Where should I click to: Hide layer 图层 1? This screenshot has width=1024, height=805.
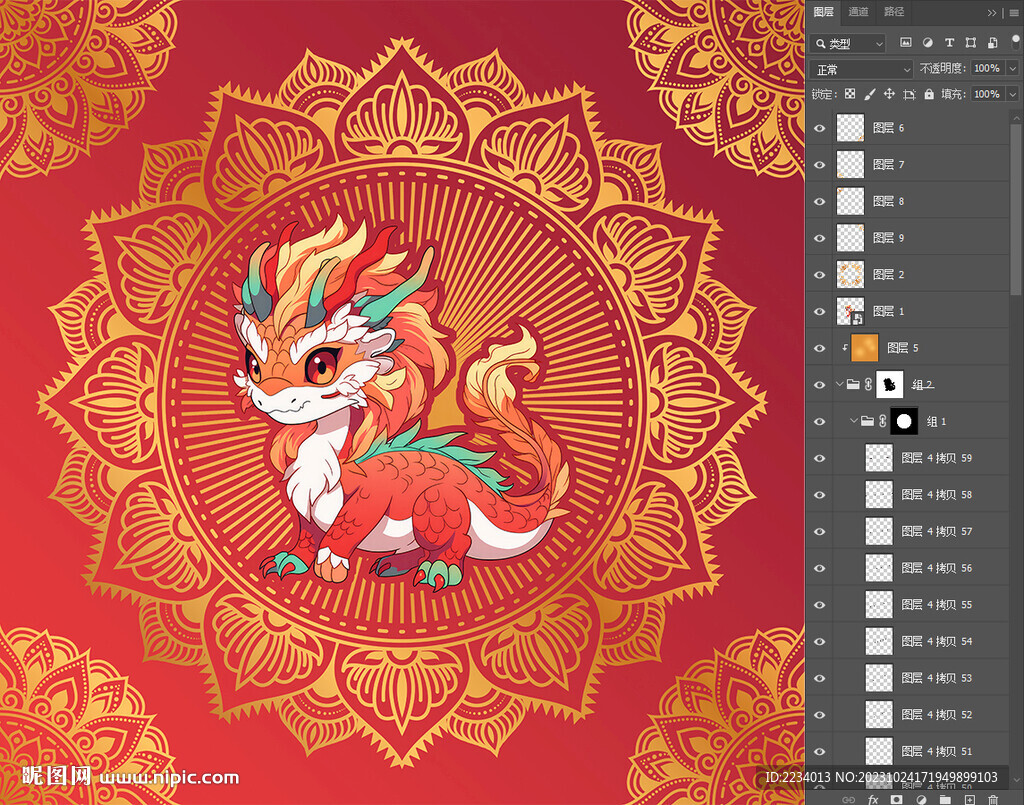pos(820,311)
